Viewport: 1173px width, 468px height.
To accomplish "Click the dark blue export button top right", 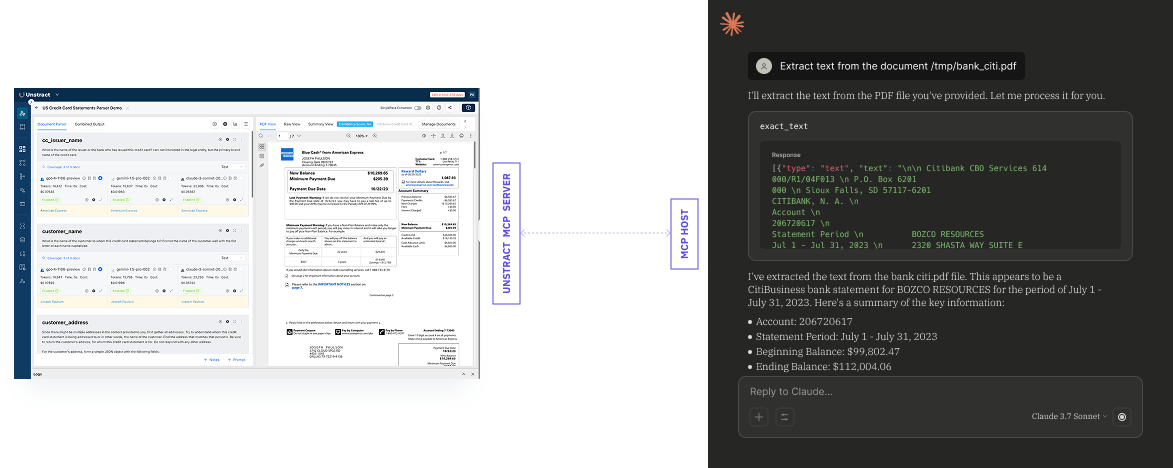I will pos(468,108).
